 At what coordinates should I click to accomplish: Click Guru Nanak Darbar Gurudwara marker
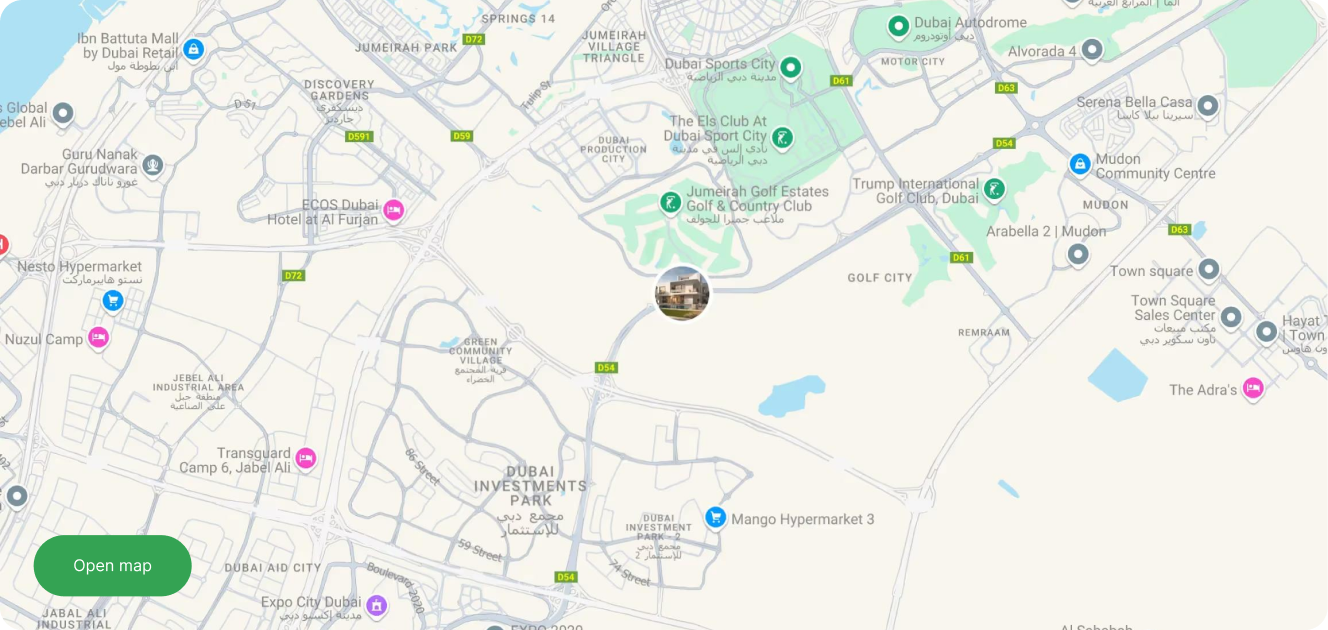tap(153, 164)
